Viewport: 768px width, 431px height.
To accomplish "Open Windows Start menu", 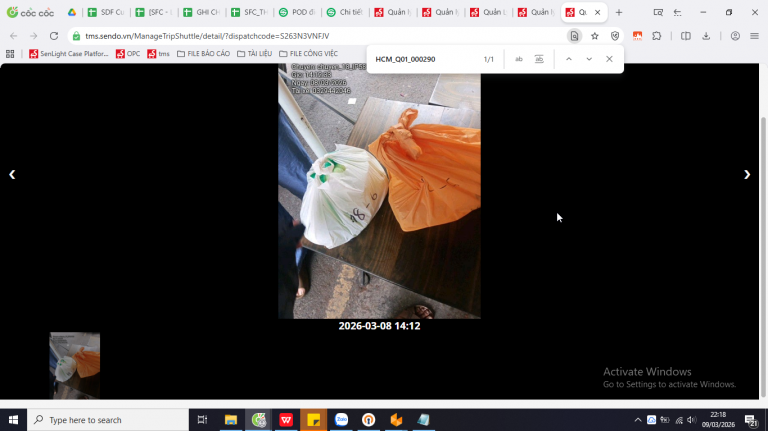I will pos(13,420).
